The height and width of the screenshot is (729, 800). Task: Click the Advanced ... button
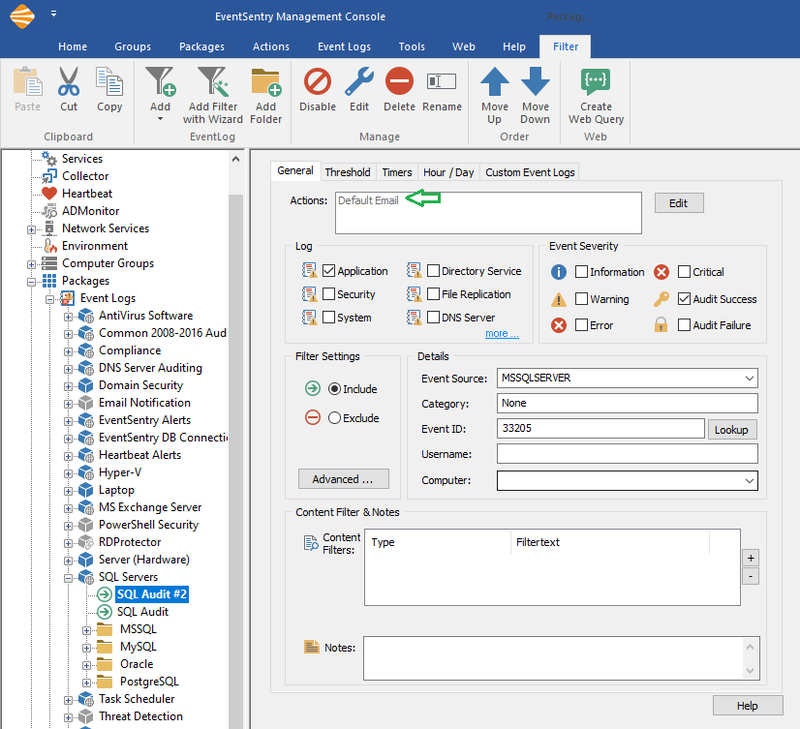point(343,479)
